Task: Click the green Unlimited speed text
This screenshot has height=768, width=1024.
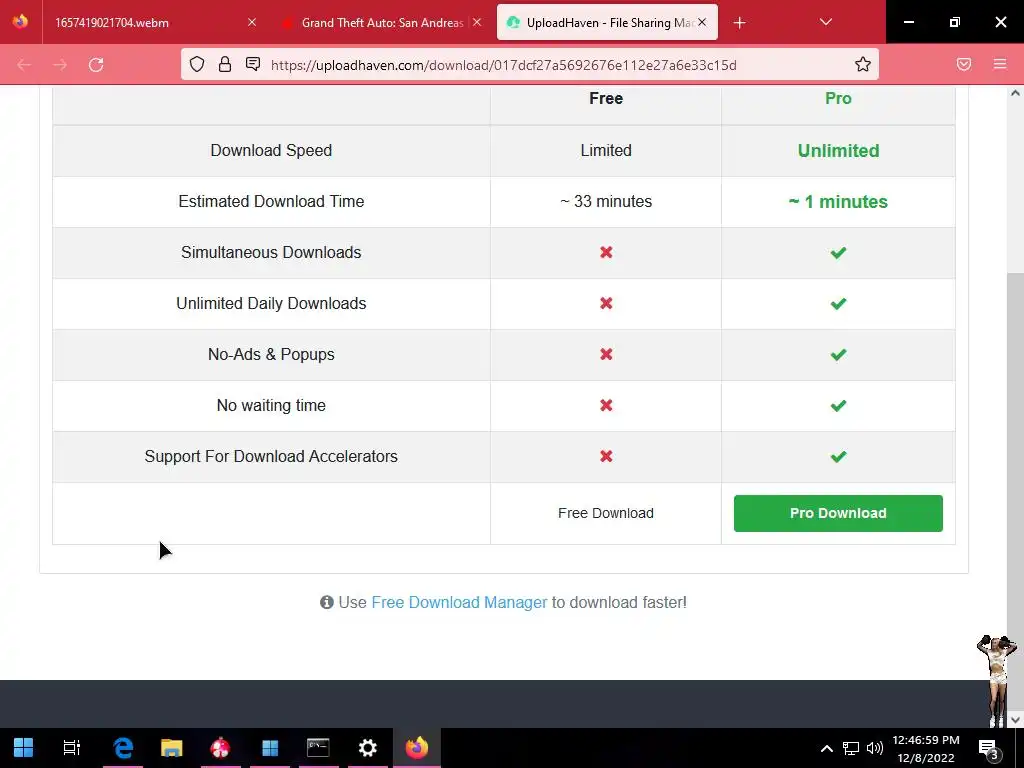Action: pyautogui.click(x=838, y=151)
